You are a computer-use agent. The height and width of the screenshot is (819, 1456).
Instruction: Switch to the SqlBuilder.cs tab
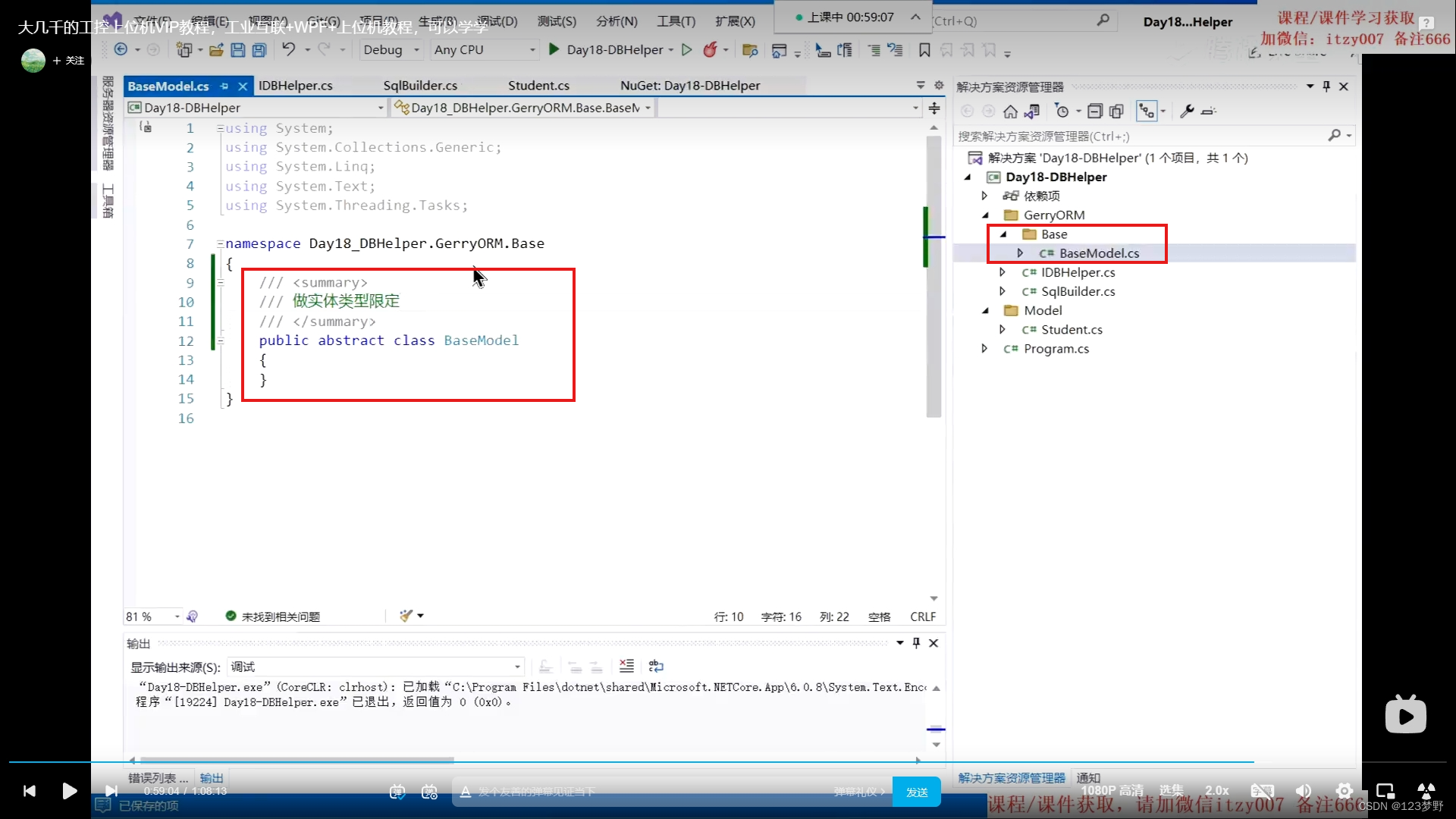click(420, 86)
